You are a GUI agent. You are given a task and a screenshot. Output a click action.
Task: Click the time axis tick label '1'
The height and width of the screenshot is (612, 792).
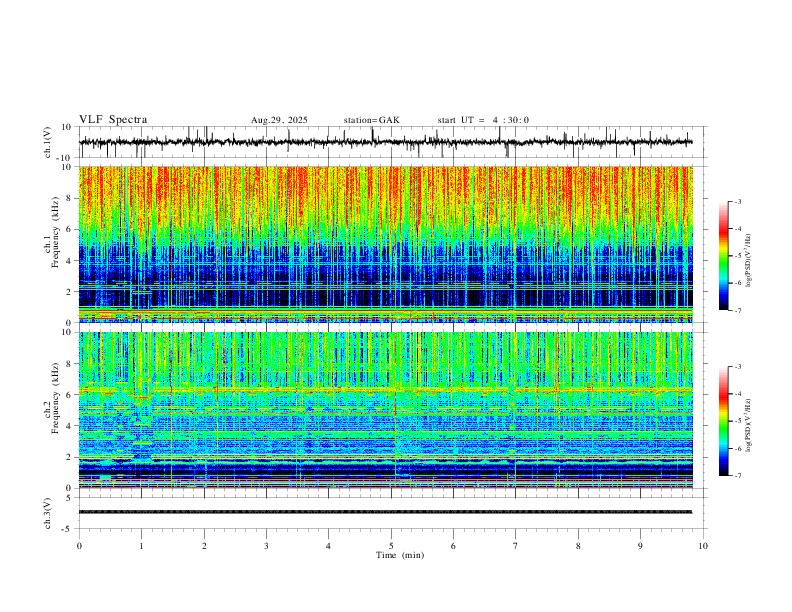pos(141,546)
